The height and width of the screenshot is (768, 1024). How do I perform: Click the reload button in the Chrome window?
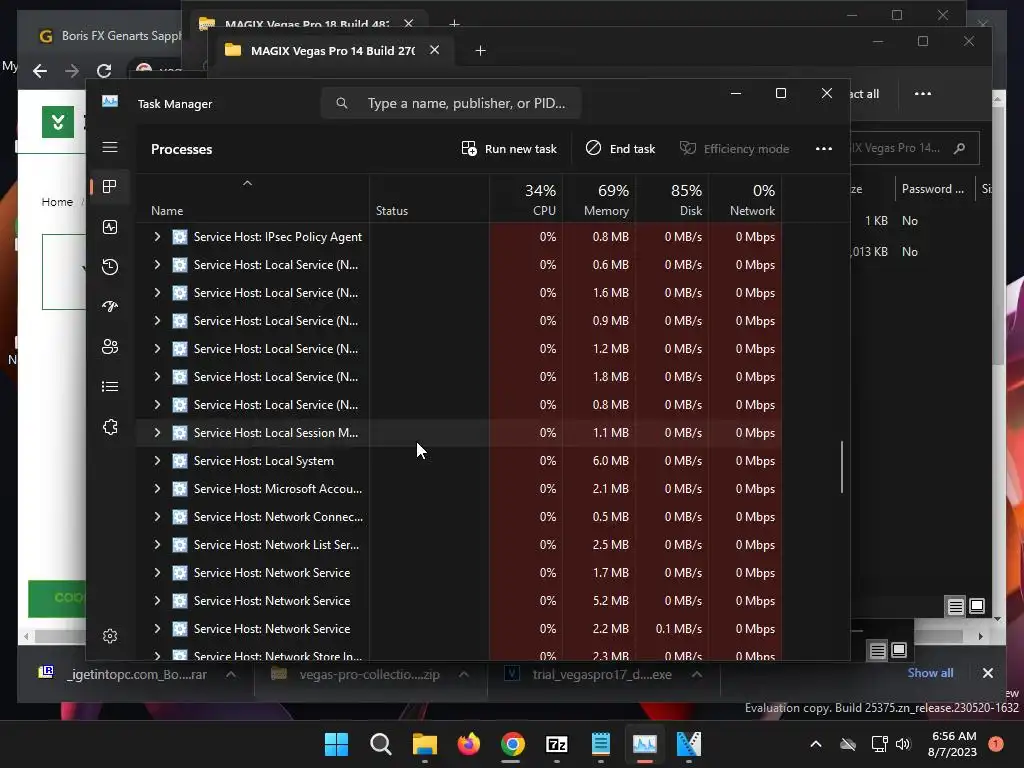point(104,71)
